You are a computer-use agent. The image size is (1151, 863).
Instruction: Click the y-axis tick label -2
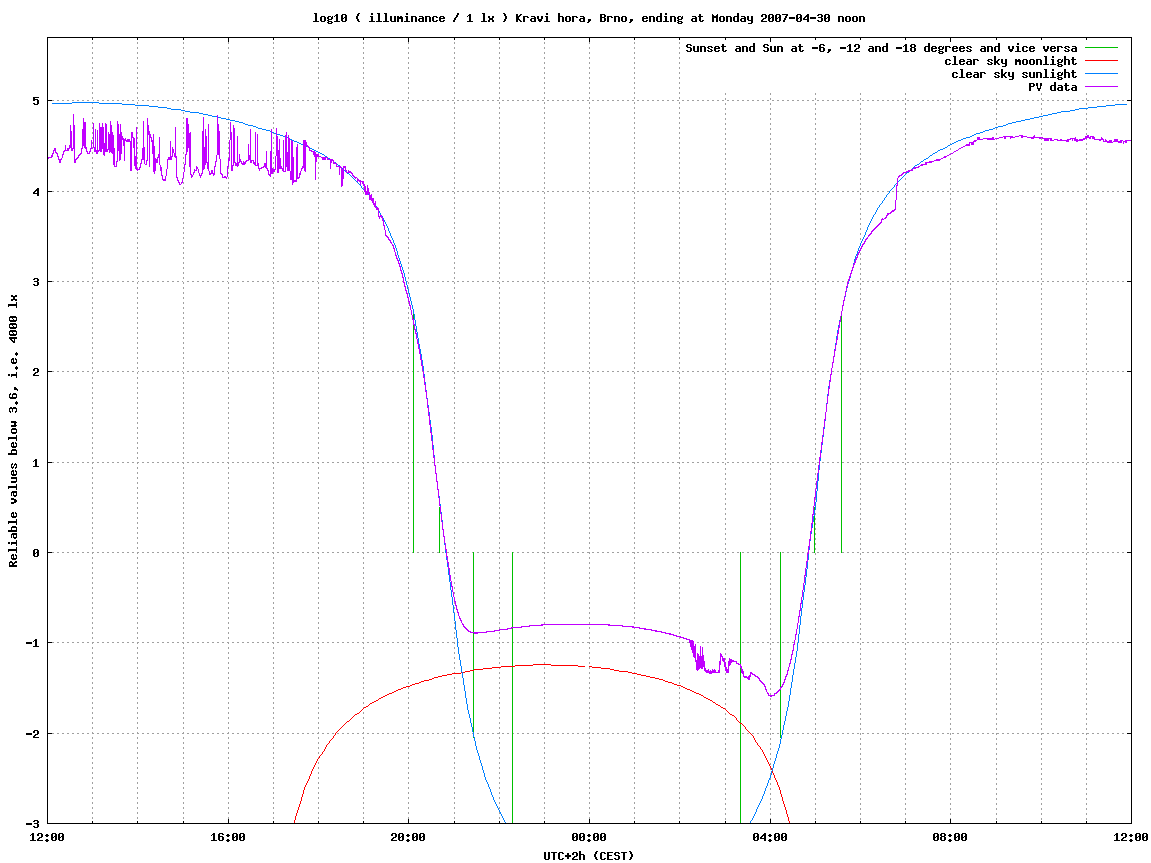pyautogui.click(x=33, y=733)
